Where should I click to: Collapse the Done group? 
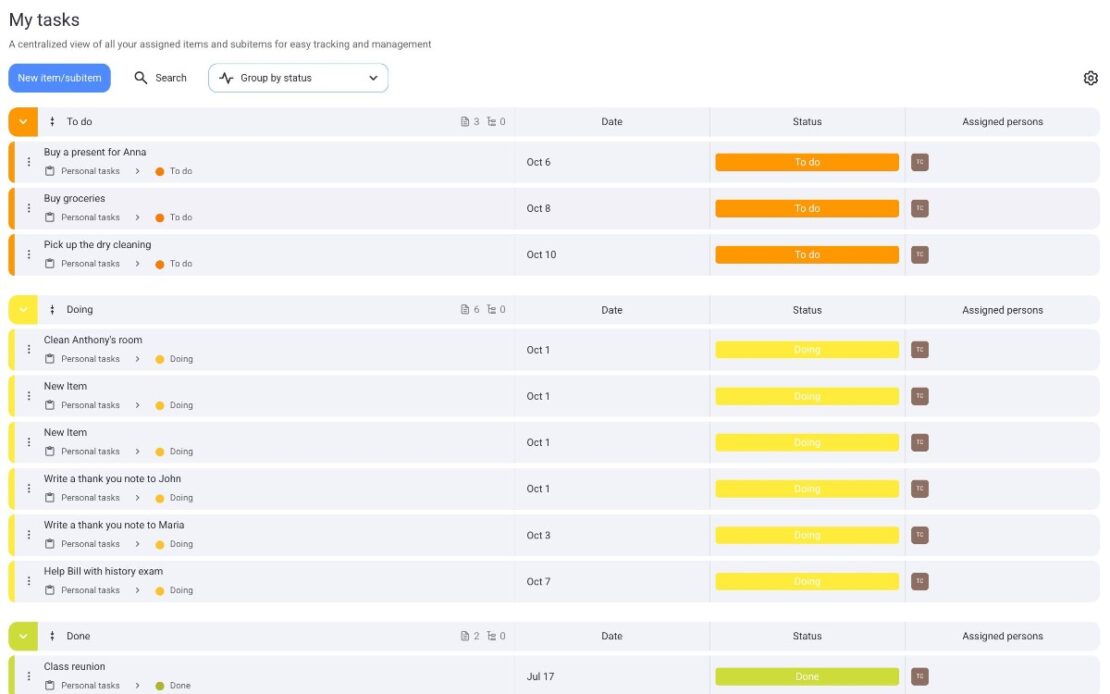[23, 636]
